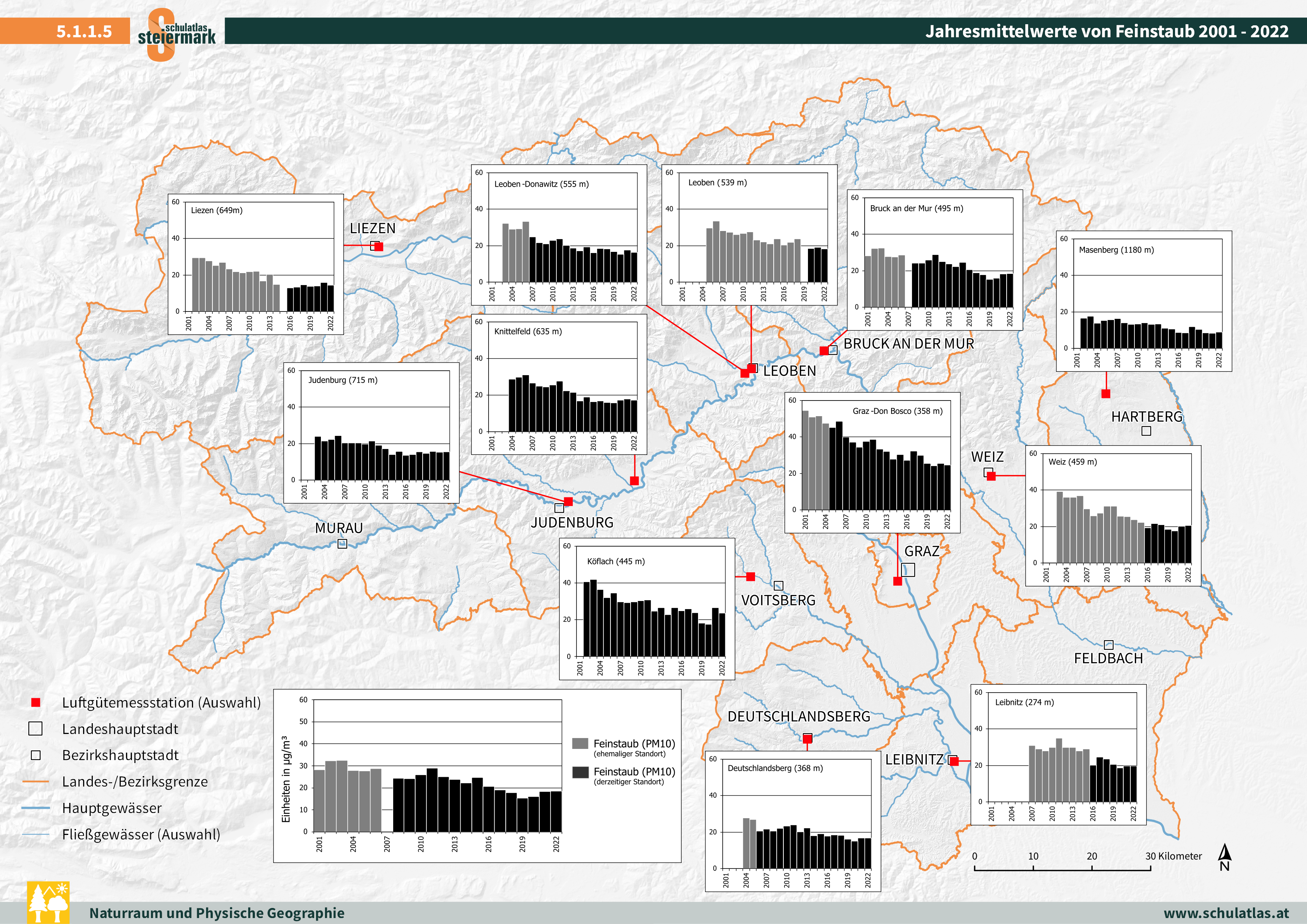Open the www.schulatlas.at link
Viewport: 1307px width, 924px height.
(x=1226, y=912)
